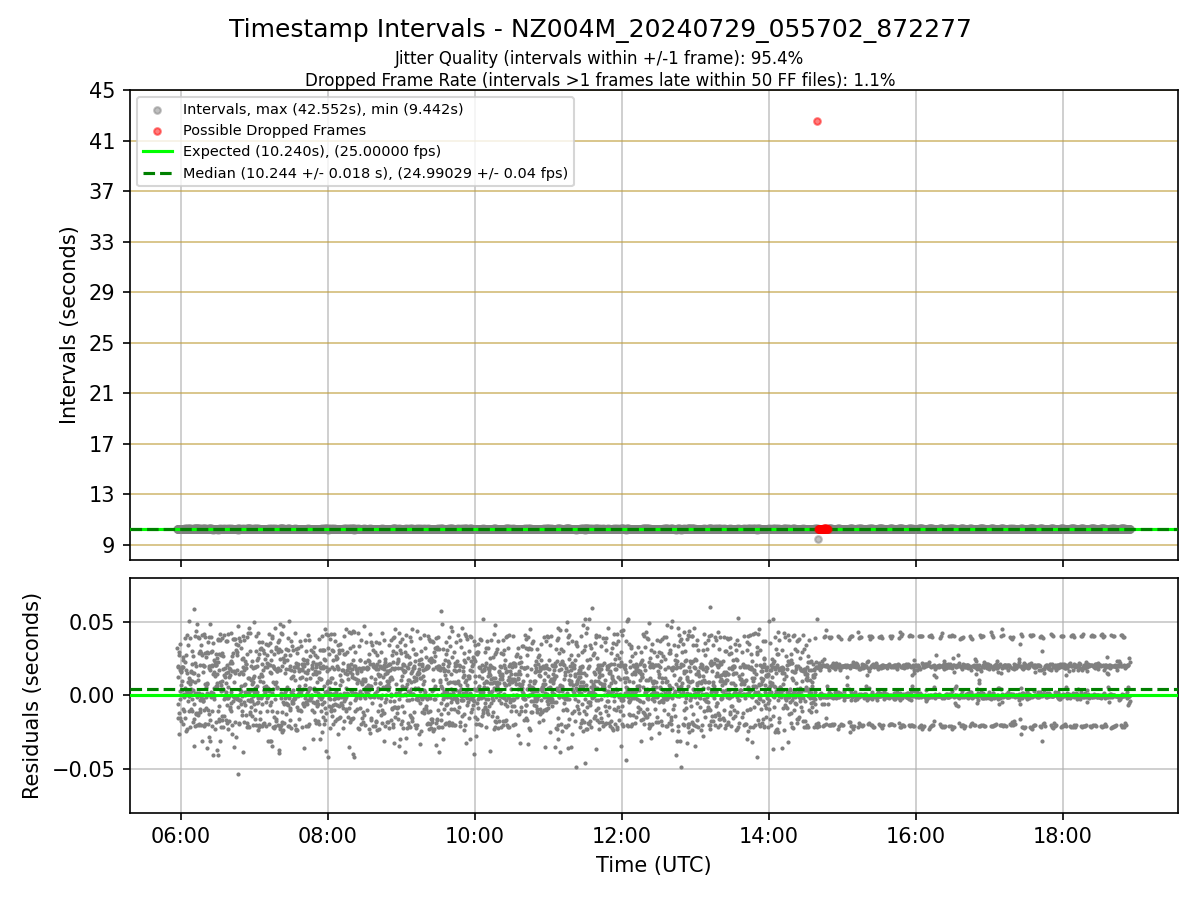This screenshot has width=1200, height=900.
Task: Click the 'Intervals (seconds)' y-axis label
Action: 69,325
